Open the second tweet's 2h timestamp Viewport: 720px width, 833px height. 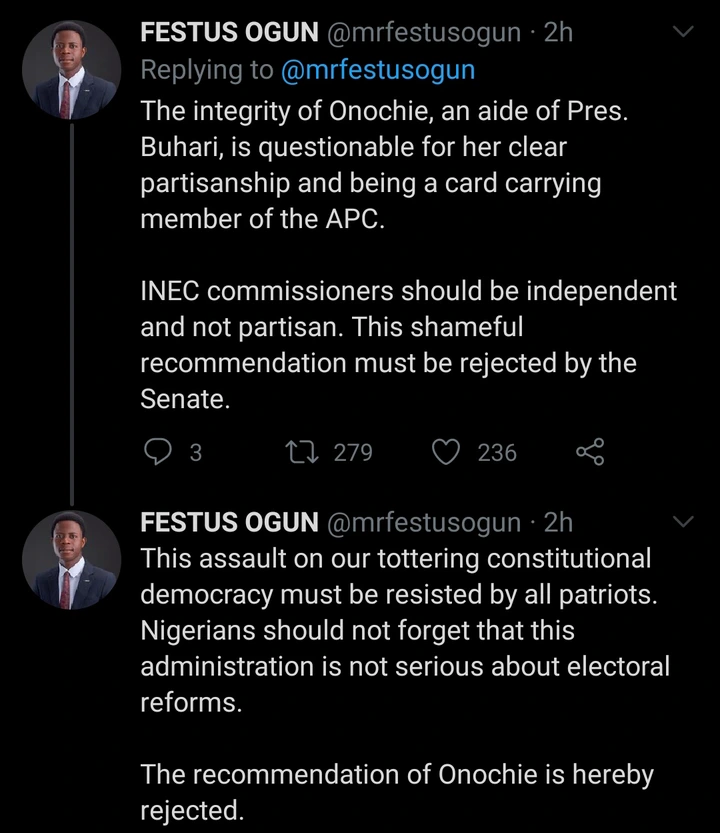(559, 522)
